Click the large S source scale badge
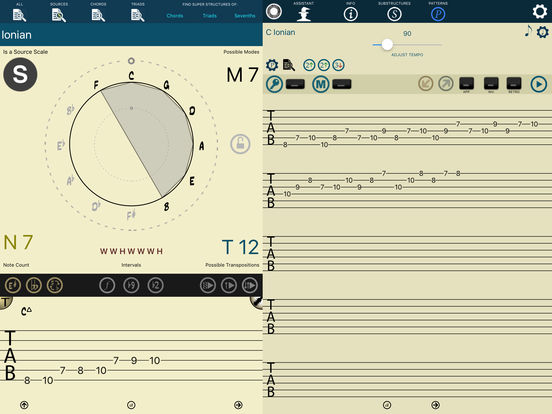 tap(20, 75)
